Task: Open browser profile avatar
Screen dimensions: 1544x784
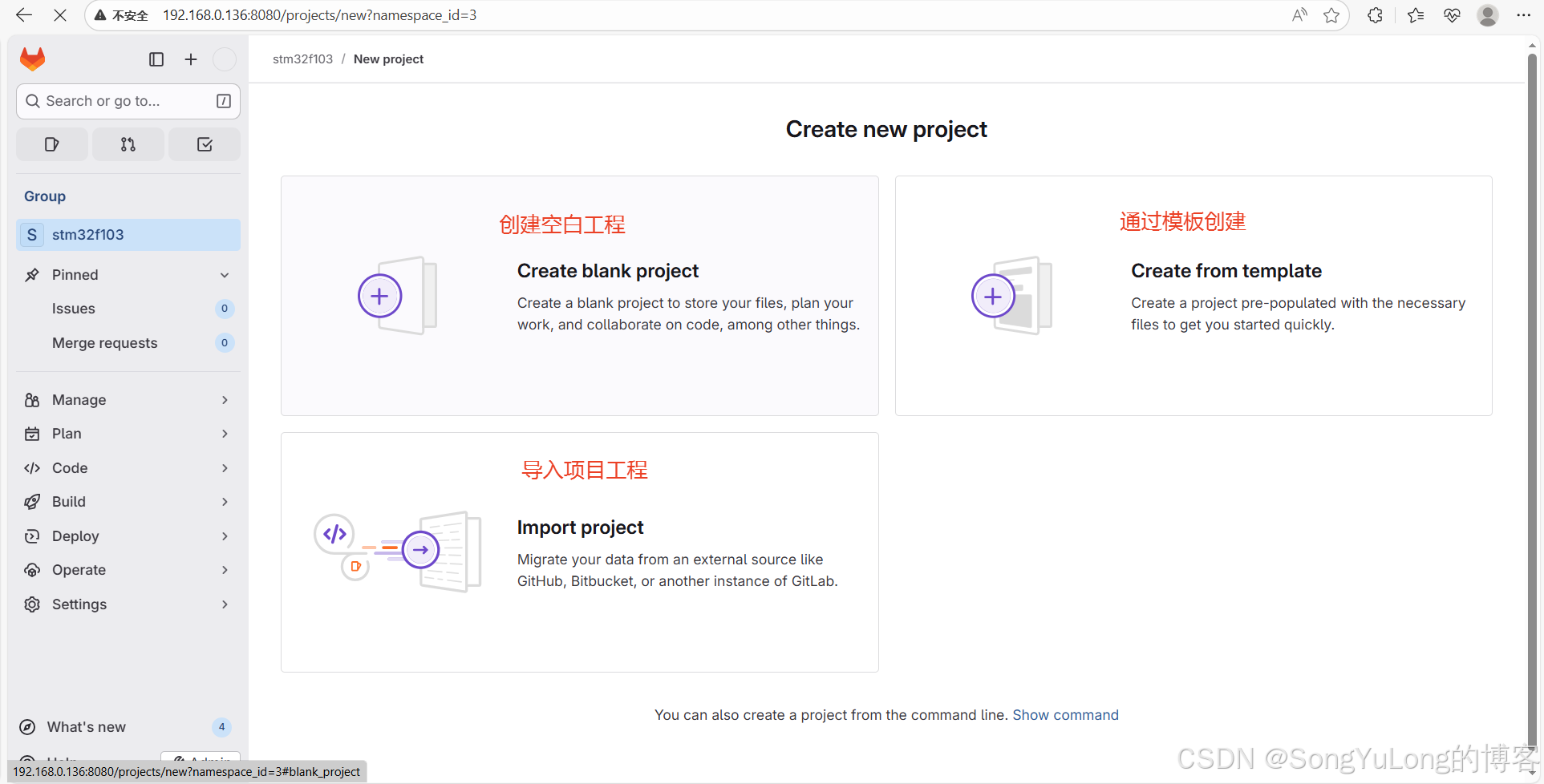Action: [x=1488, y=15]
